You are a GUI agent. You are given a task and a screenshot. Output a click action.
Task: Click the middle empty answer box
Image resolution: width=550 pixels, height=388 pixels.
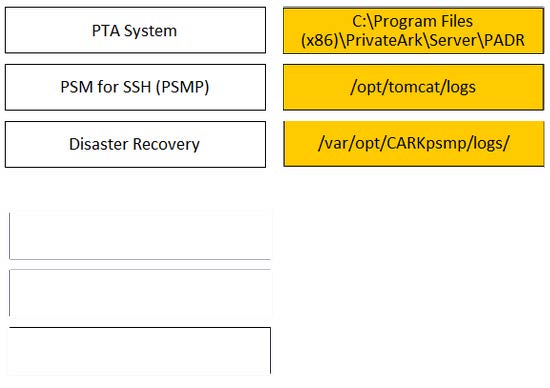pyautogui.click(x=140, y=293)
